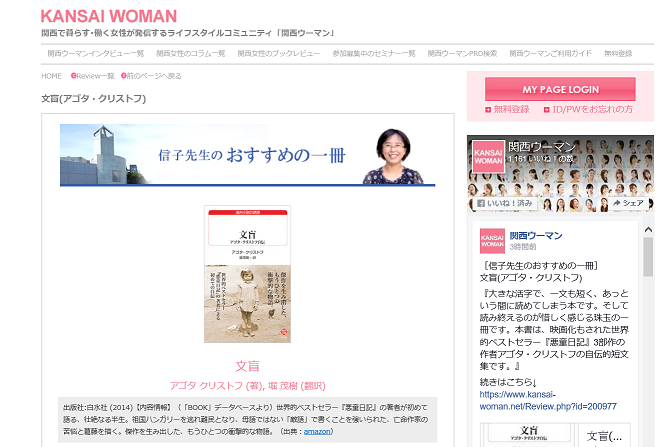Click the 文盲(... preview title in post card

604,436
